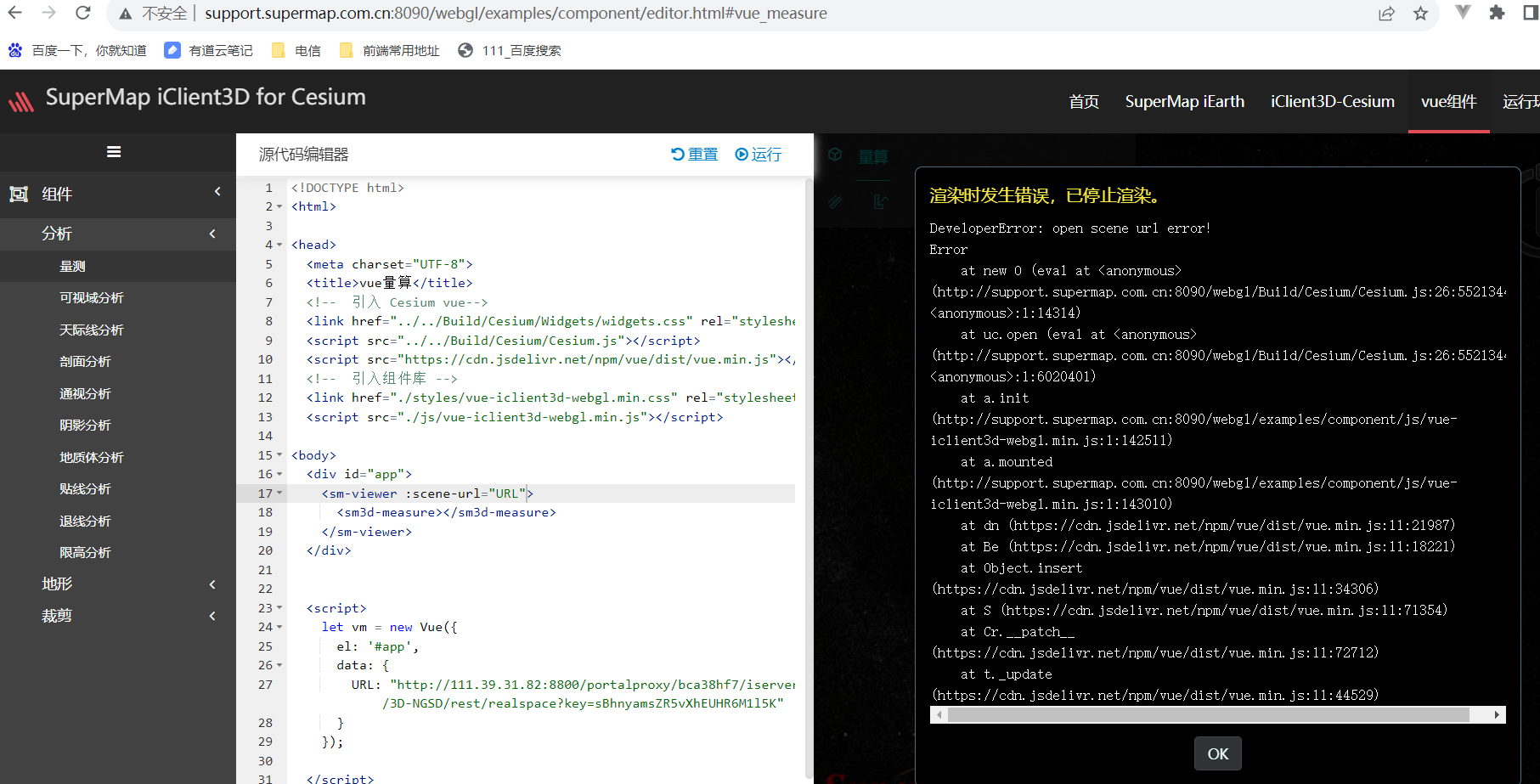Fold code at line 23 script tag
Screen dimensions: 1540x784
tap(279, 608)
